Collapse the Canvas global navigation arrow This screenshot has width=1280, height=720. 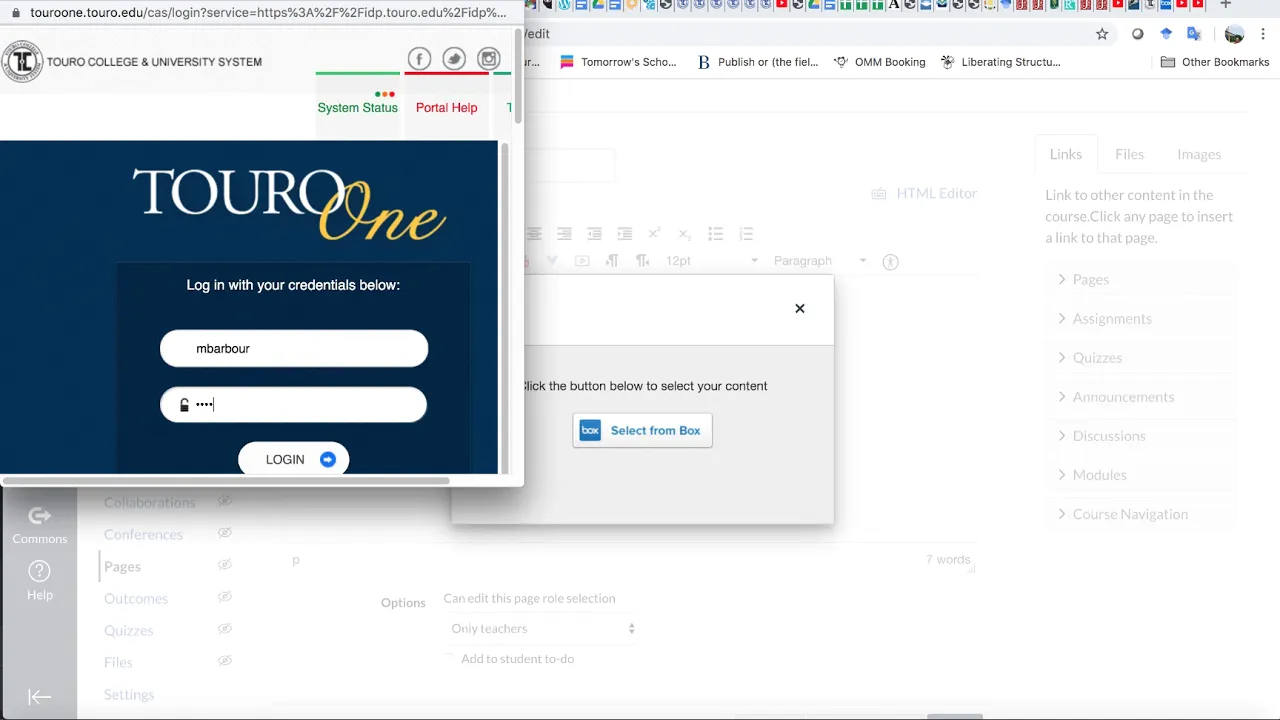(x=39, y=697)
